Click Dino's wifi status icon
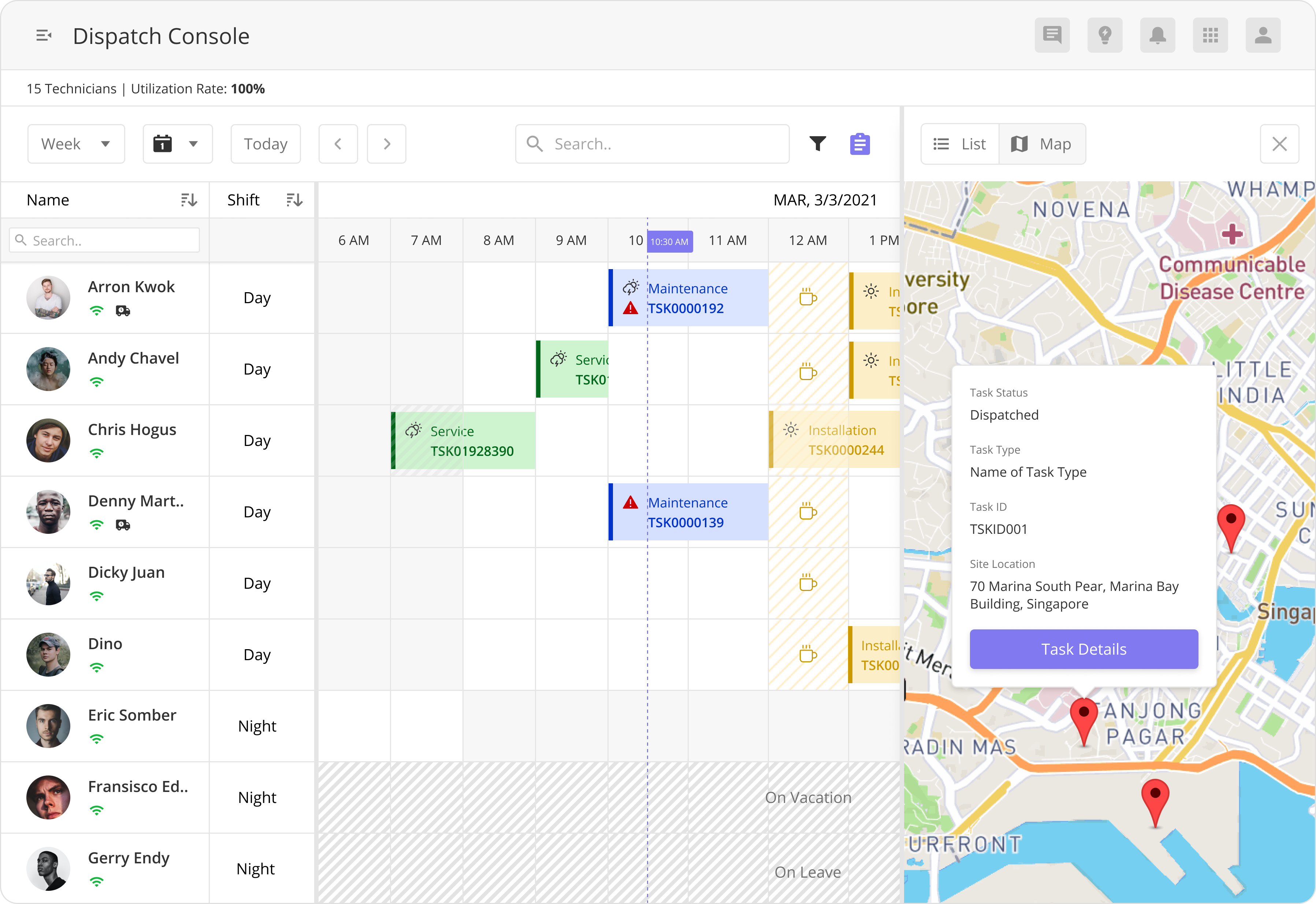Image resolution: width=1316 pixels, height=904 pixels. 97,668
